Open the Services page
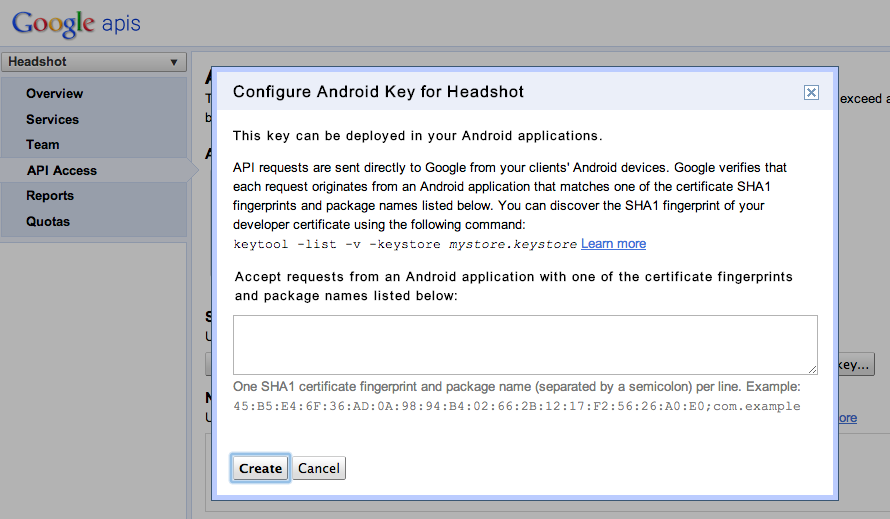890x519 pixels. coord(52,120)
